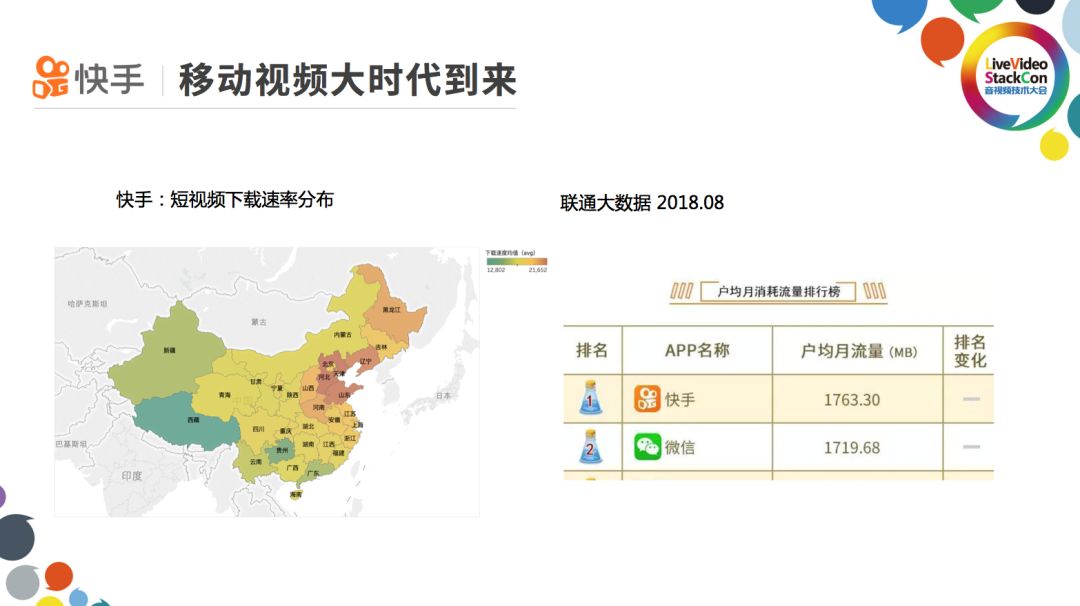The width and height of the screenshot is (1080, 606).
Task: Click the 蒙古 country label on the map
Action: 258,322
